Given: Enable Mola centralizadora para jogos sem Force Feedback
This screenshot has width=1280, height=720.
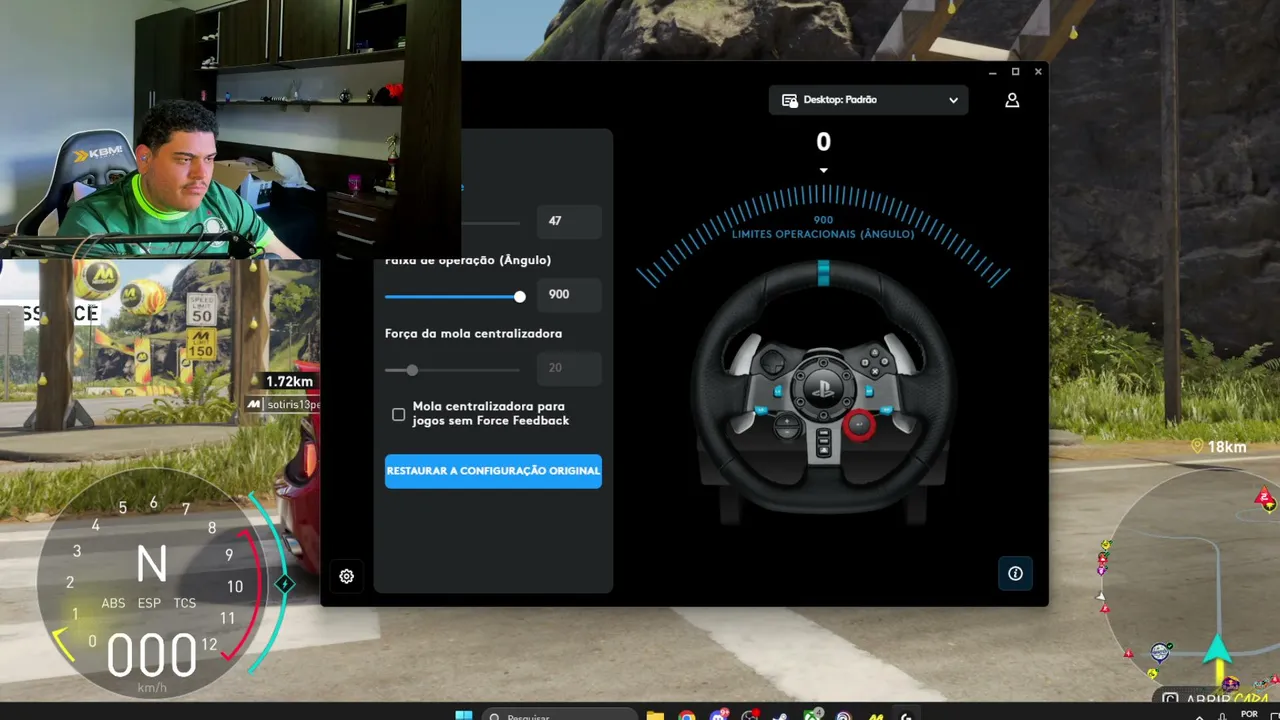Looking at the screenshot, I should pyautogui.click(x=399, y=414).
